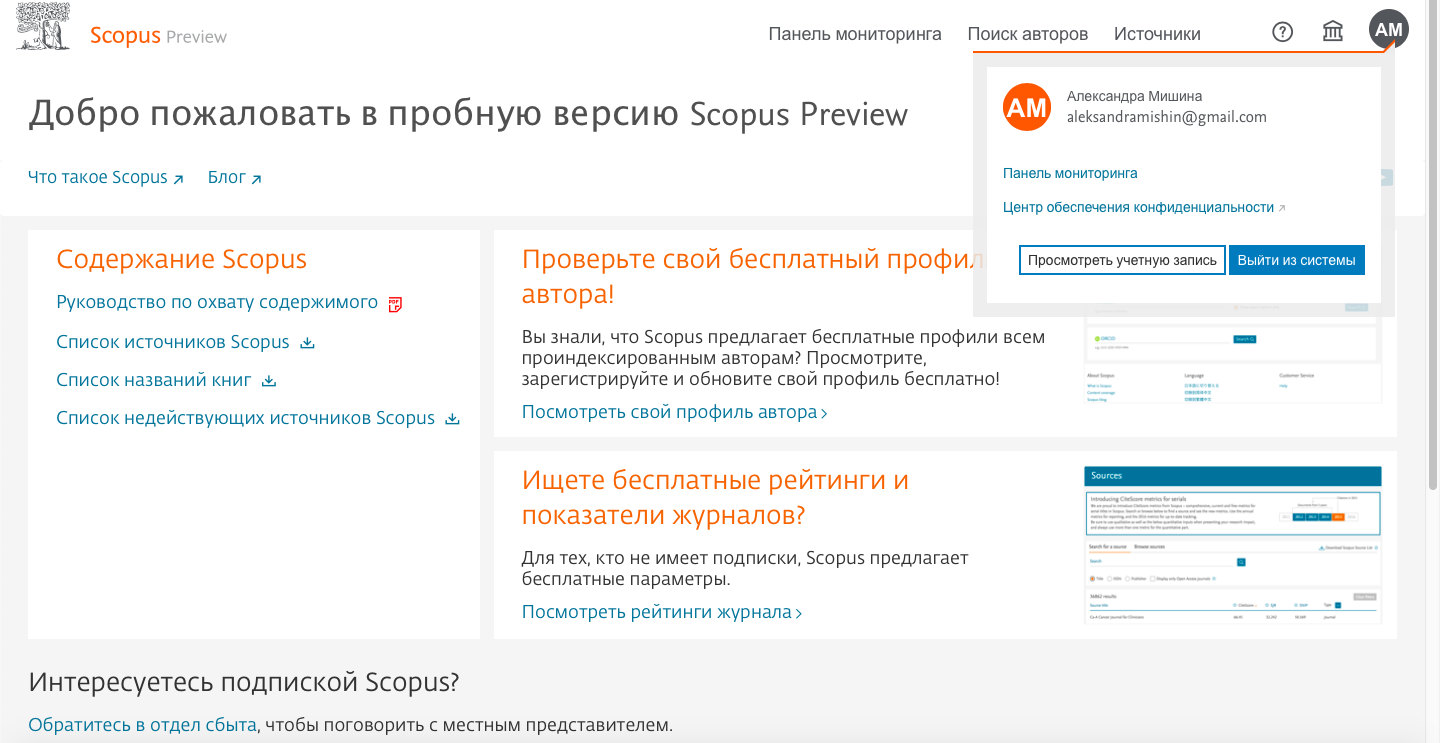Click Обратитесь в отдел сбыта link

[142, 725]
